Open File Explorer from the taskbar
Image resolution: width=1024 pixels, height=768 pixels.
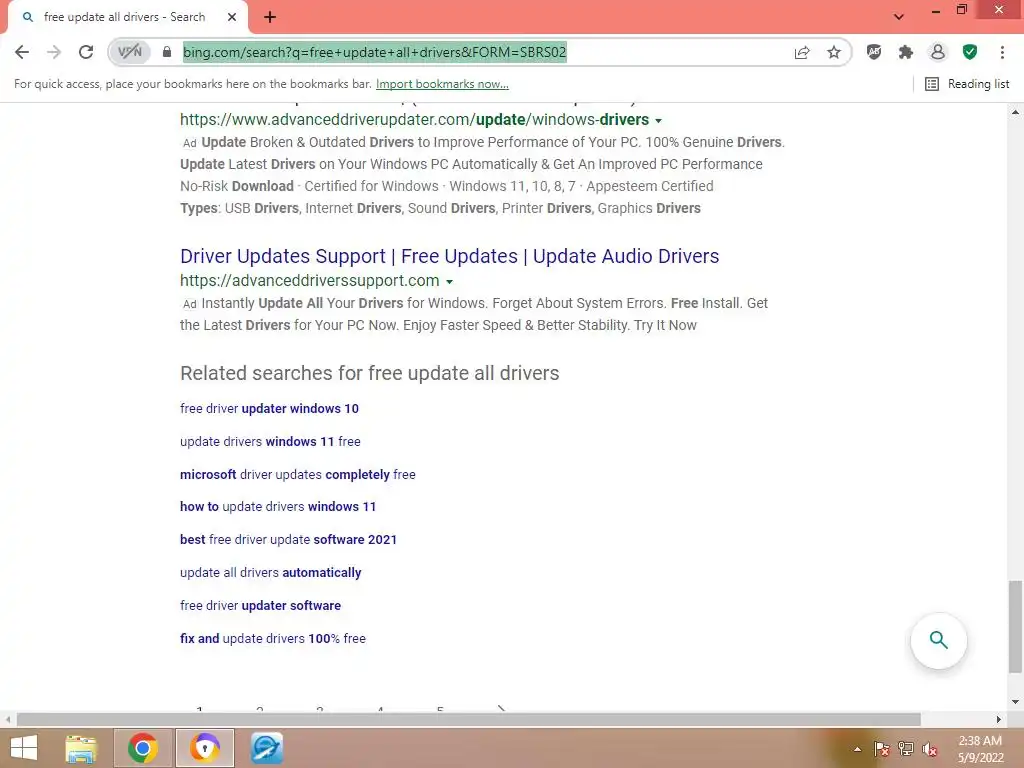coord(80,748)
